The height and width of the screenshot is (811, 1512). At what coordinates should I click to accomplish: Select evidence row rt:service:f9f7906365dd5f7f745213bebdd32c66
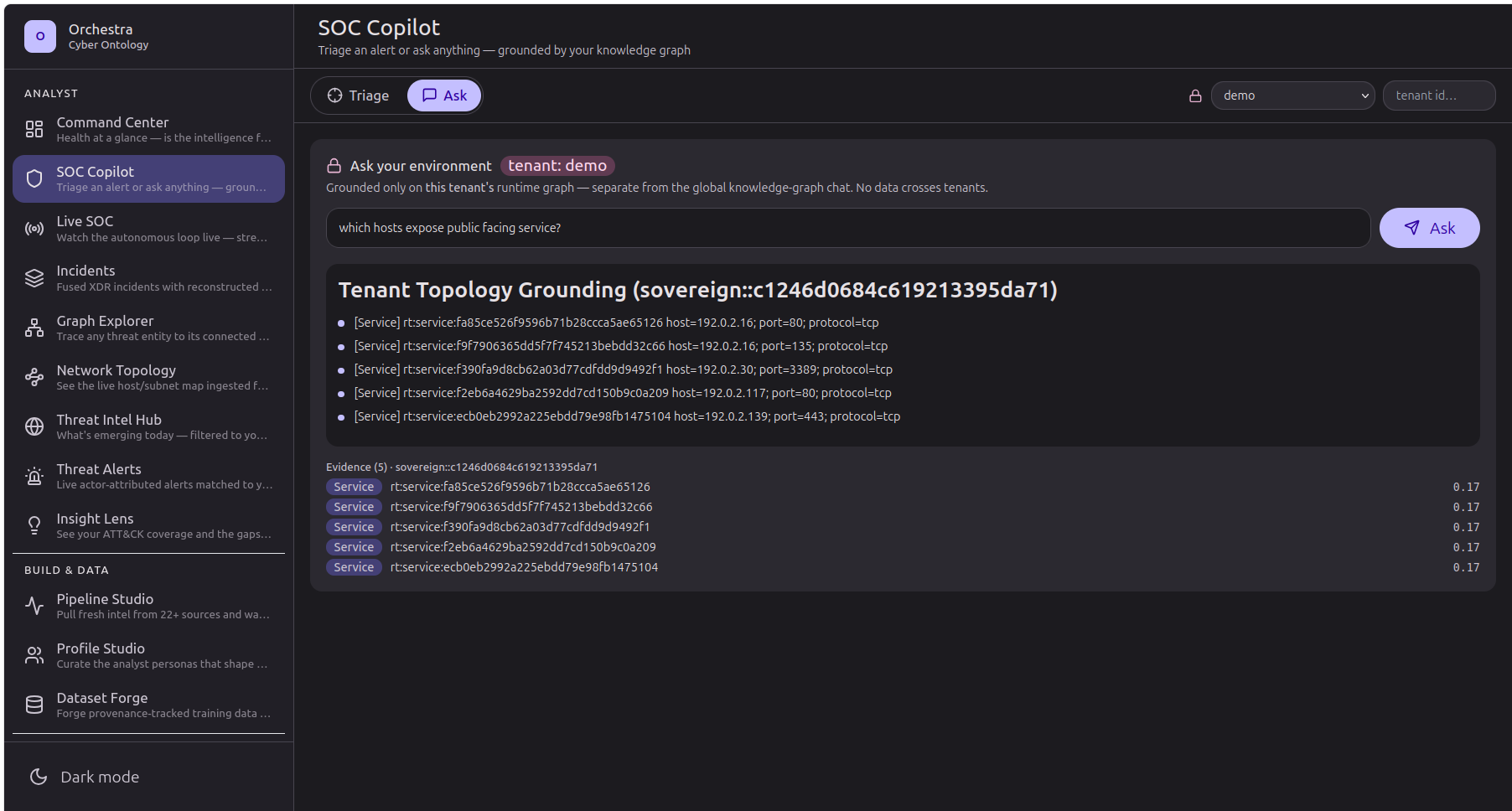click(903, 507)
